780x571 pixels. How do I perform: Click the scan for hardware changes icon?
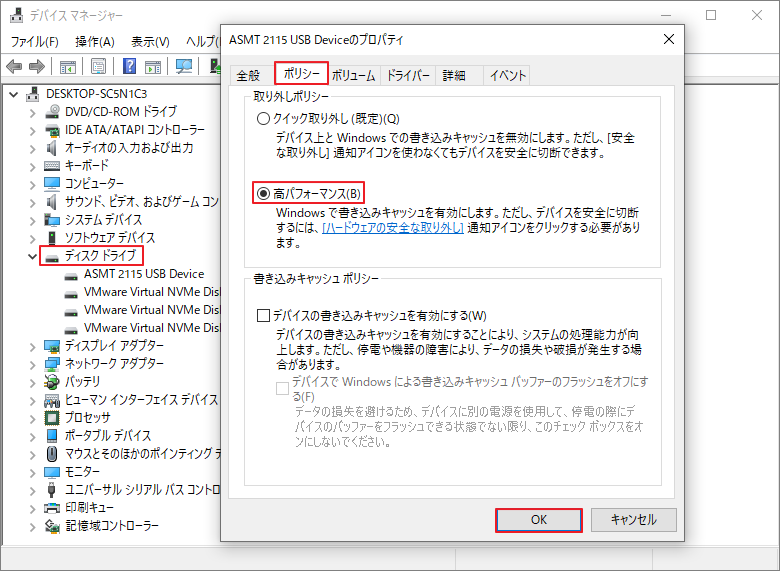pyautogui.click(x=184, y=66)
